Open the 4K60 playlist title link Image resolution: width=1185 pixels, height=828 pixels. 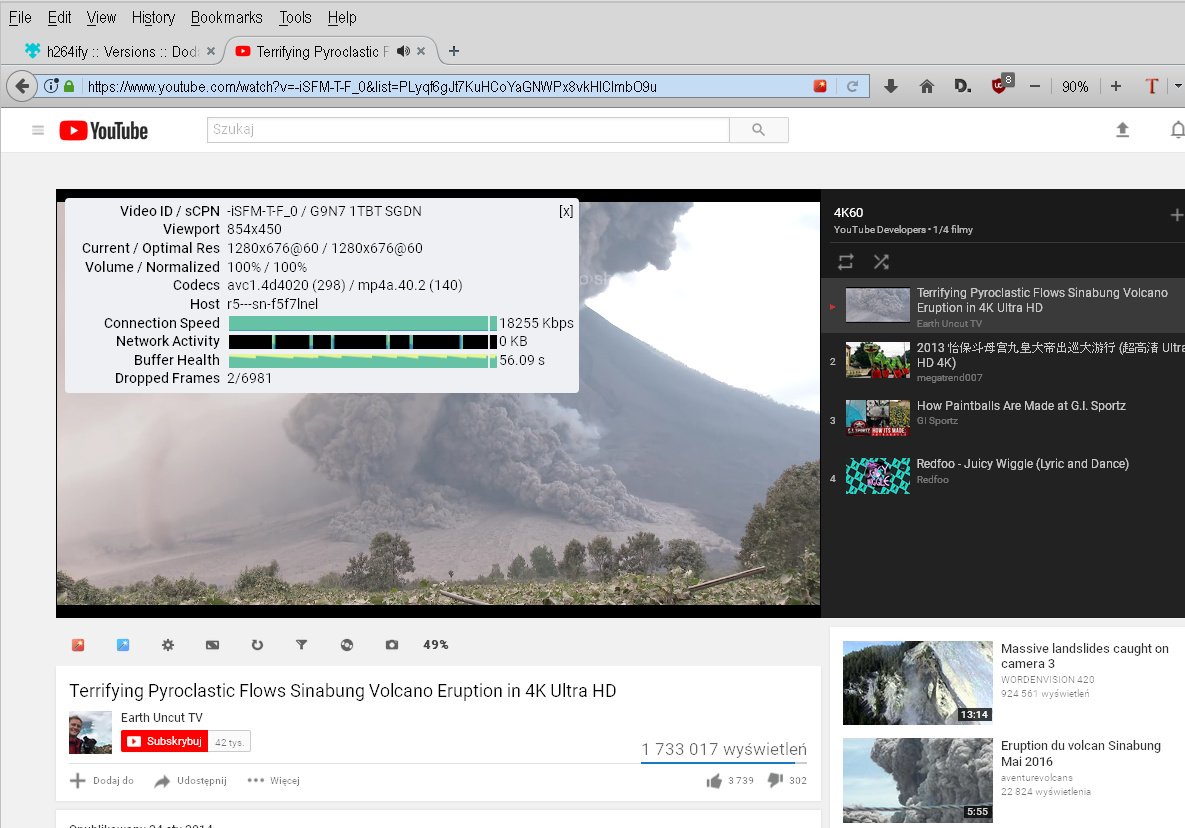[849, 213]
